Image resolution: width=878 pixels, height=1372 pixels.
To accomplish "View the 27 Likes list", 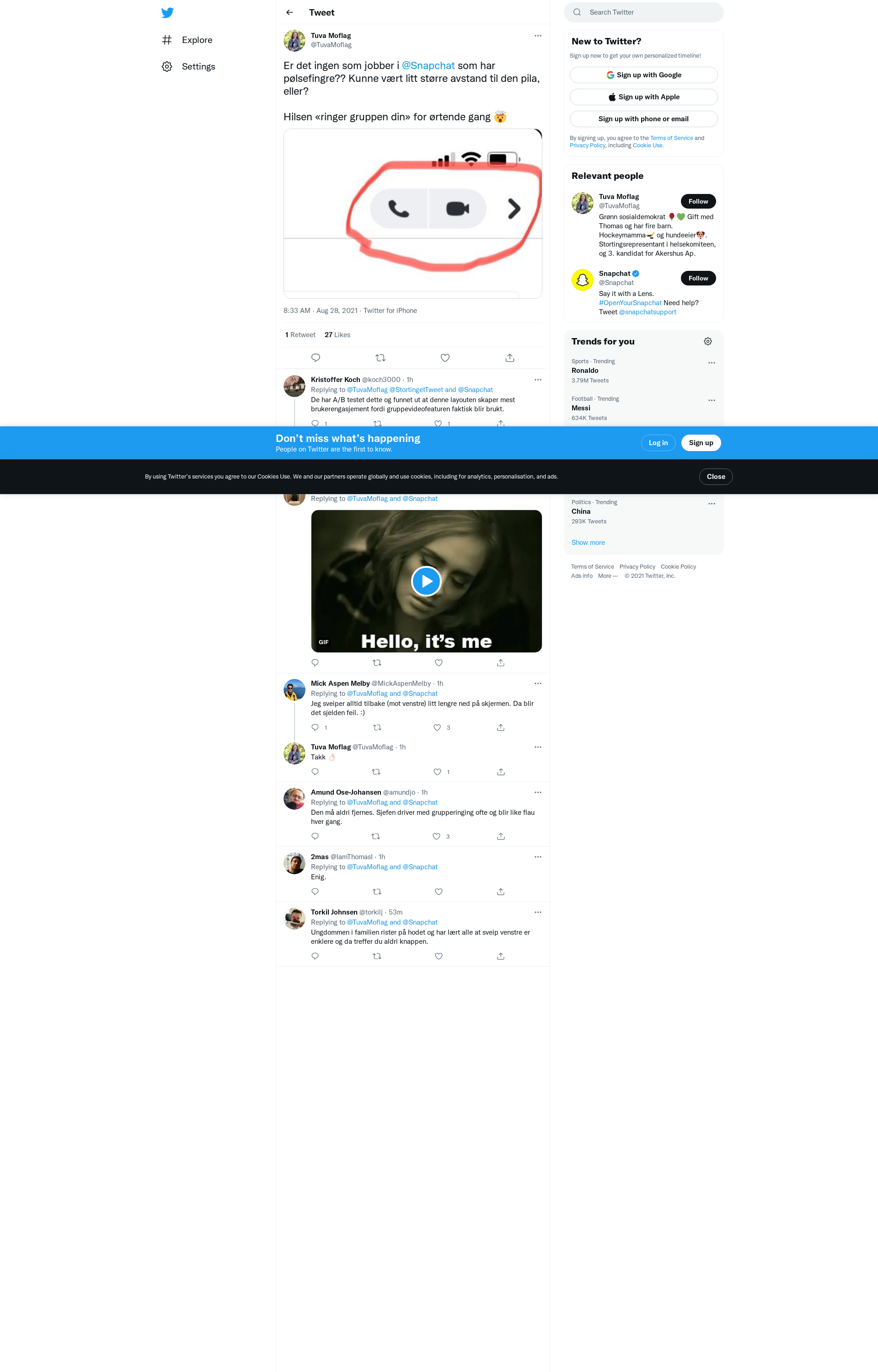I will tap(337, 335).
